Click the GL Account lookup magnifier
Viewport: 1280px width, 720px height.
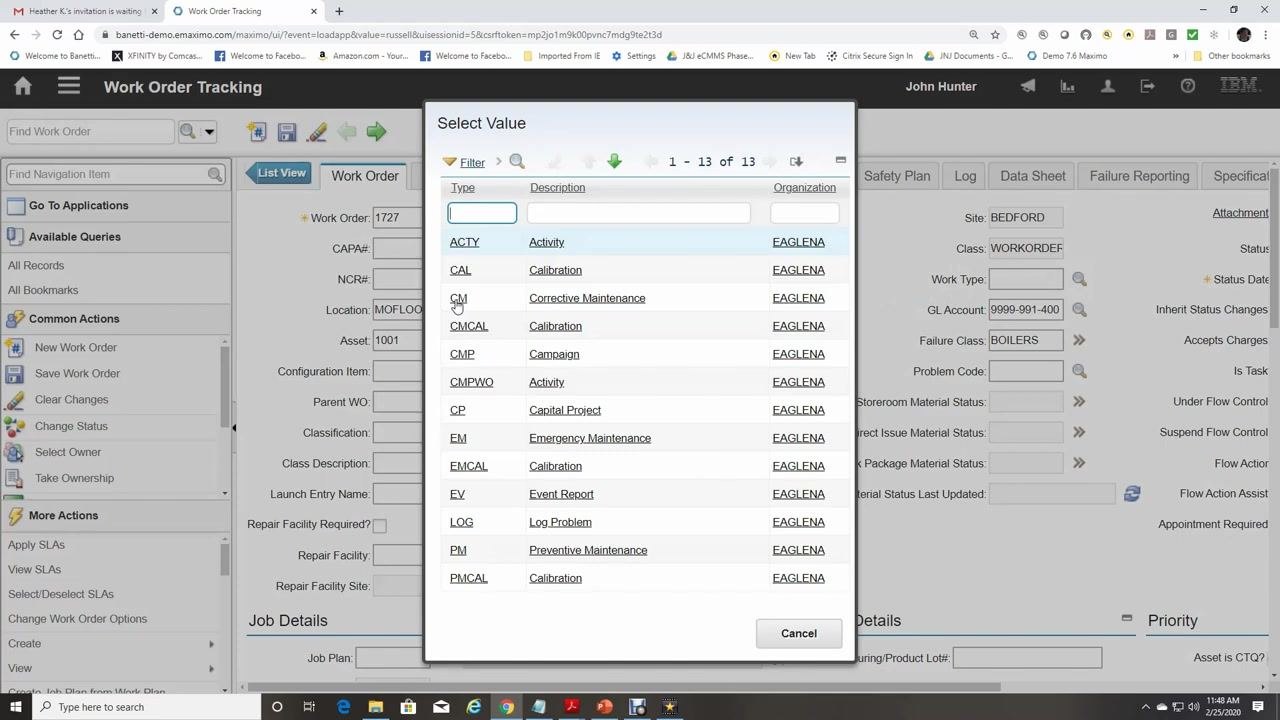(1079, 310)
